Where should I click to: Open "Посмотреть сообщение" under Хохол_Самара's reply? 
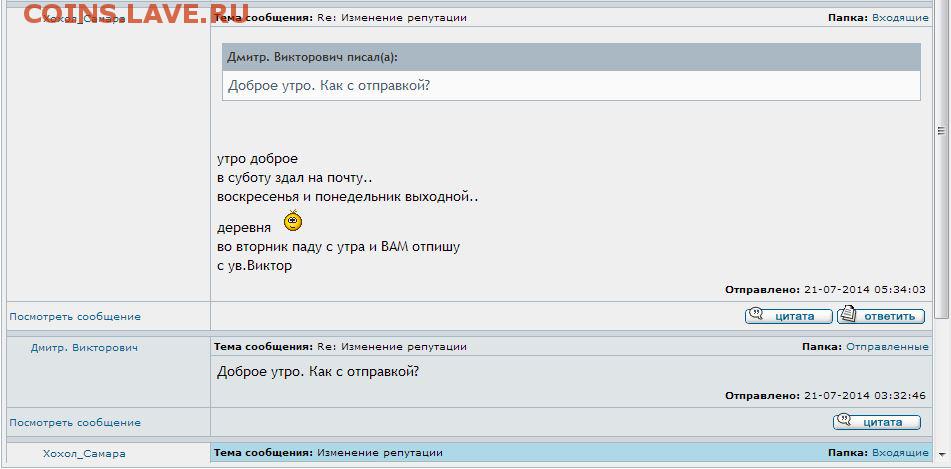[75, 317]
